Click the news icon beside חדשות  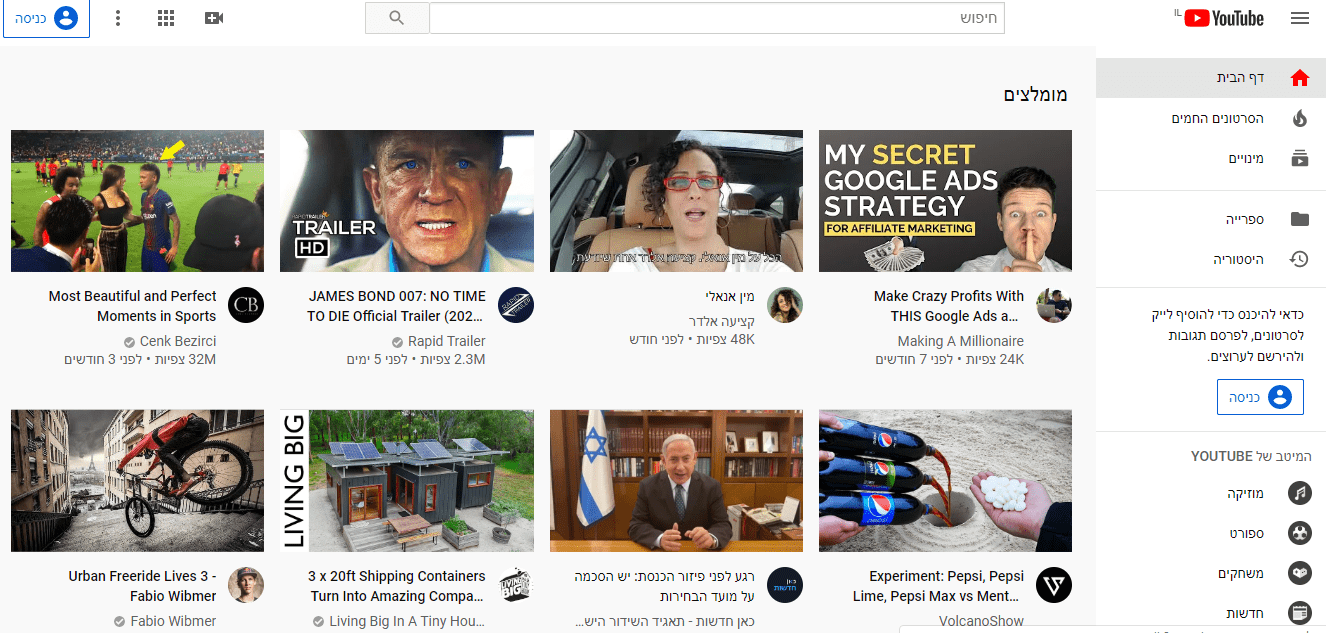[1300, 612]
